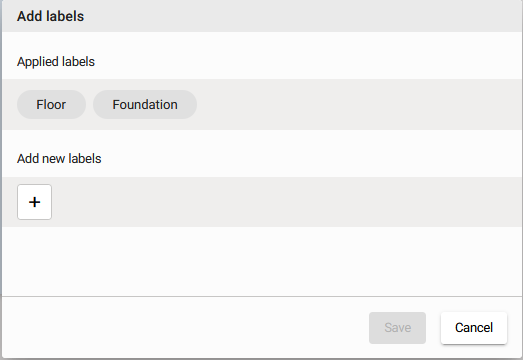523x360 pixels.
Task: Click the Applied labels heading
Action: pyautogui.click(x=56, y=62)
